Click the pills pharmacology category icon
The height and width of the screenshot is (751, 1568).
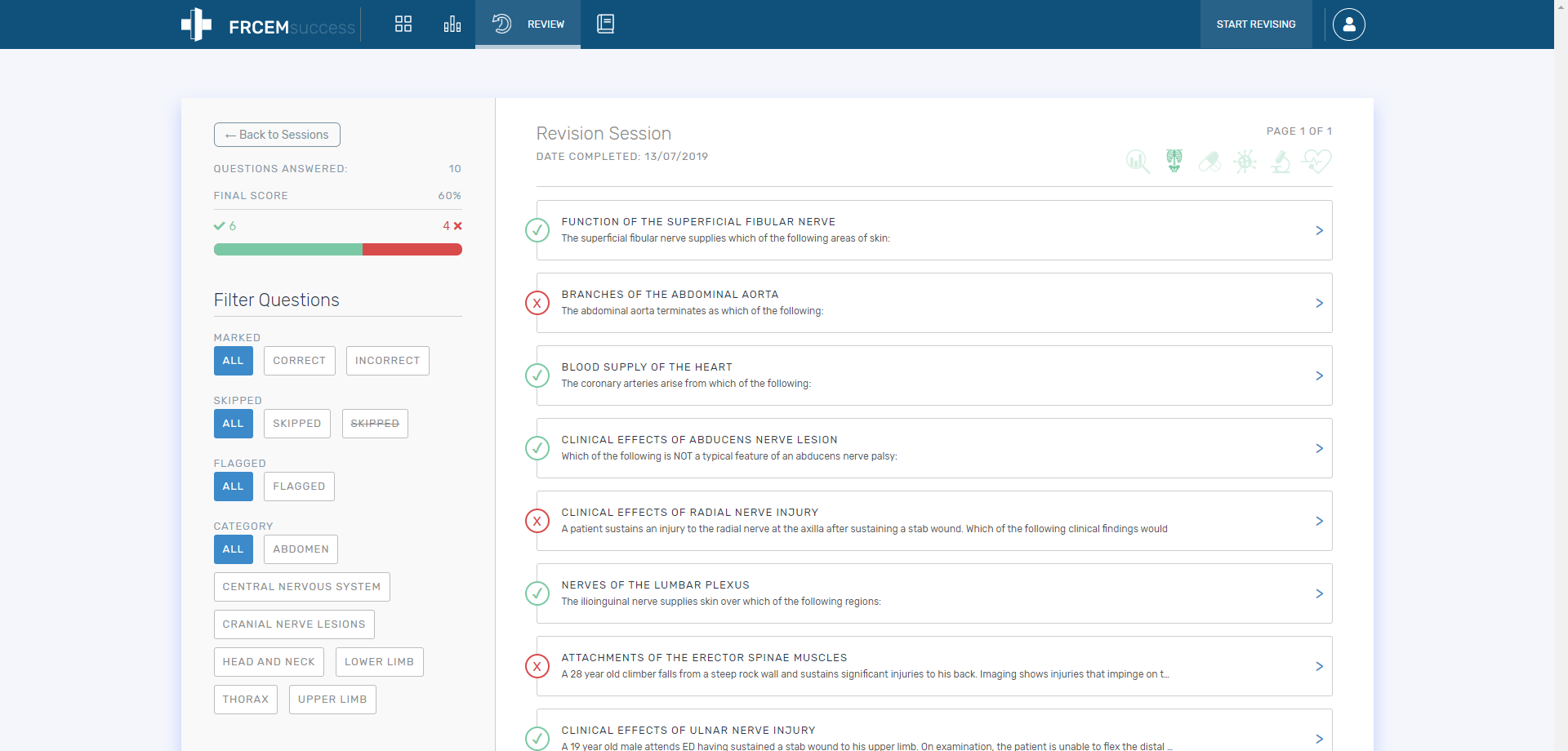click(1209, 162)
